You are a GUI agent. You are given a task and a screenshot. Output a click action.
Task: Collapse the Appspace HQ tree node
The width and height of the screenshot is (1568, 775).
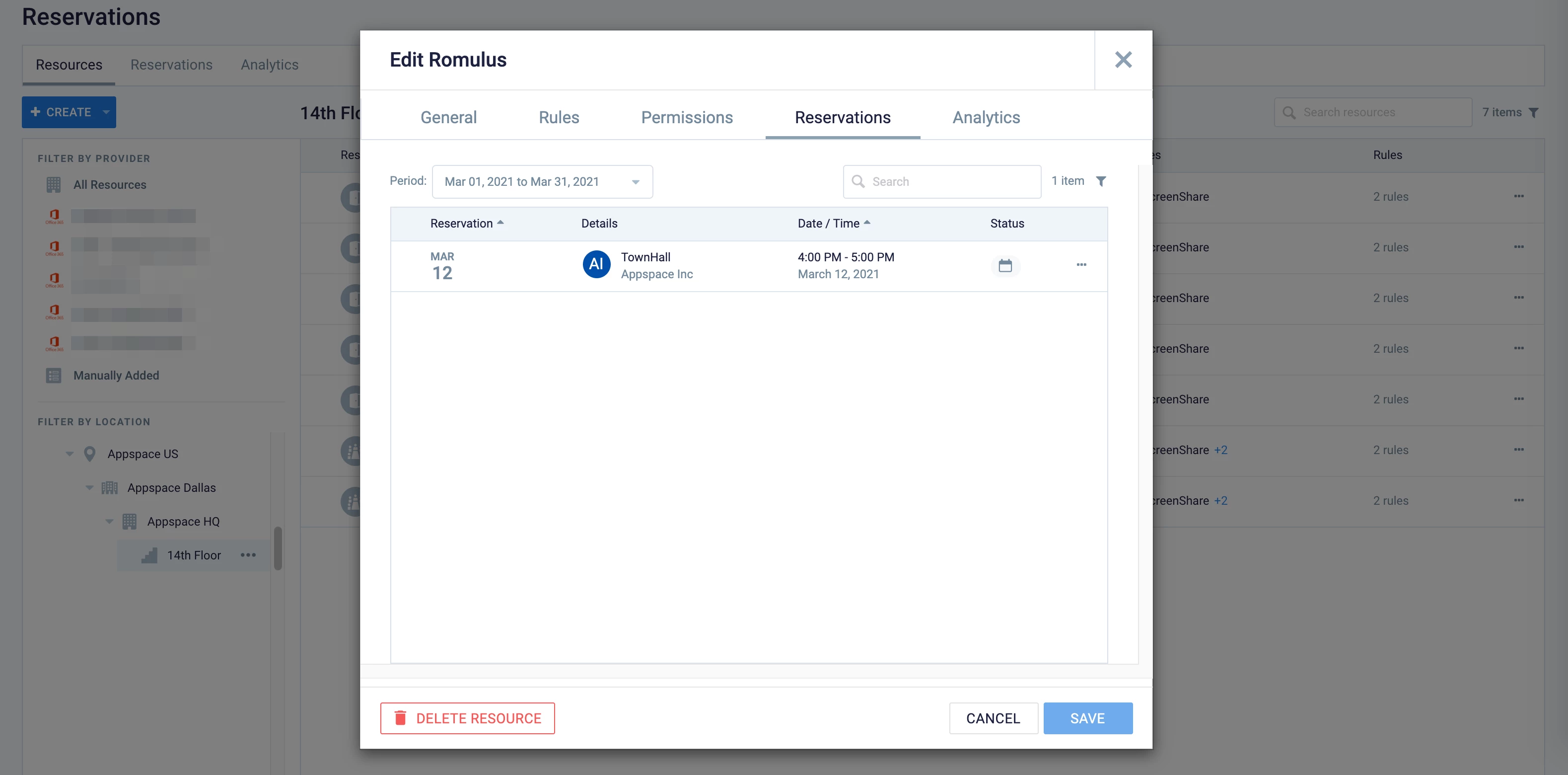click(x=110, y=522)
